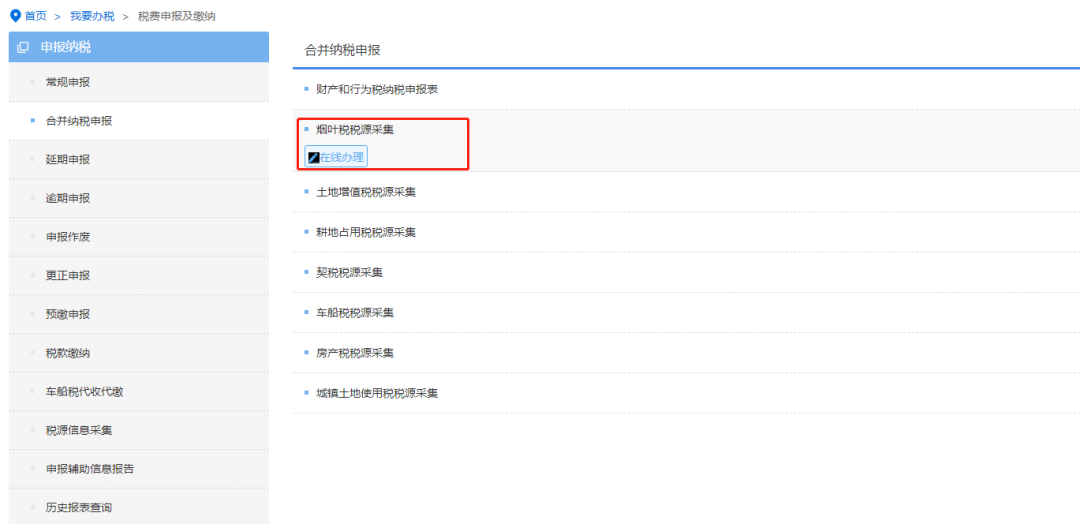This screenshot has width=1080, height=524.
Task: Select 车船税代收代缴 sidebar item
Action: 138,392
